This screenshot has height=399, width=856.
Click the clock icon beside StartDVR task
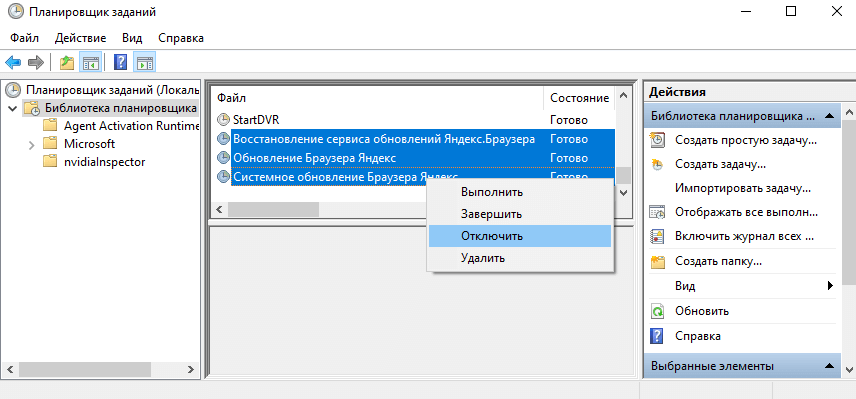point(223,120)
